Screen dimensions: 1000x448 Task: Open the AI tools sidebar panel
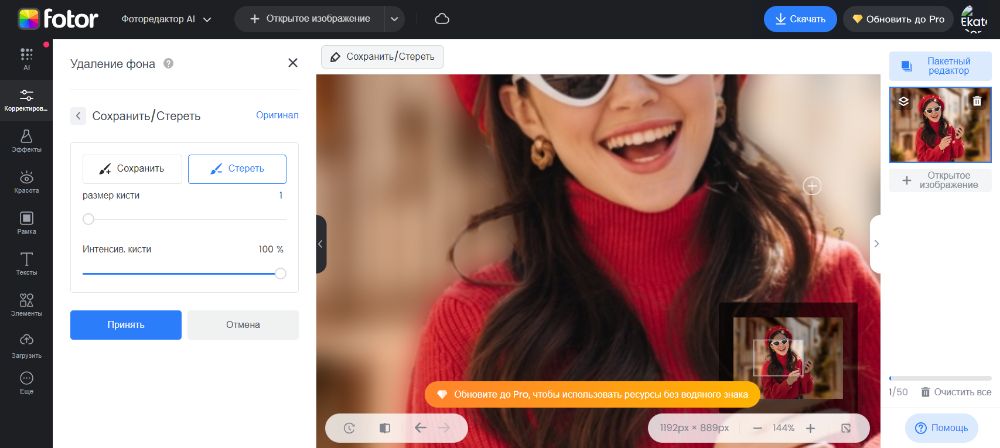pos(26,58)
